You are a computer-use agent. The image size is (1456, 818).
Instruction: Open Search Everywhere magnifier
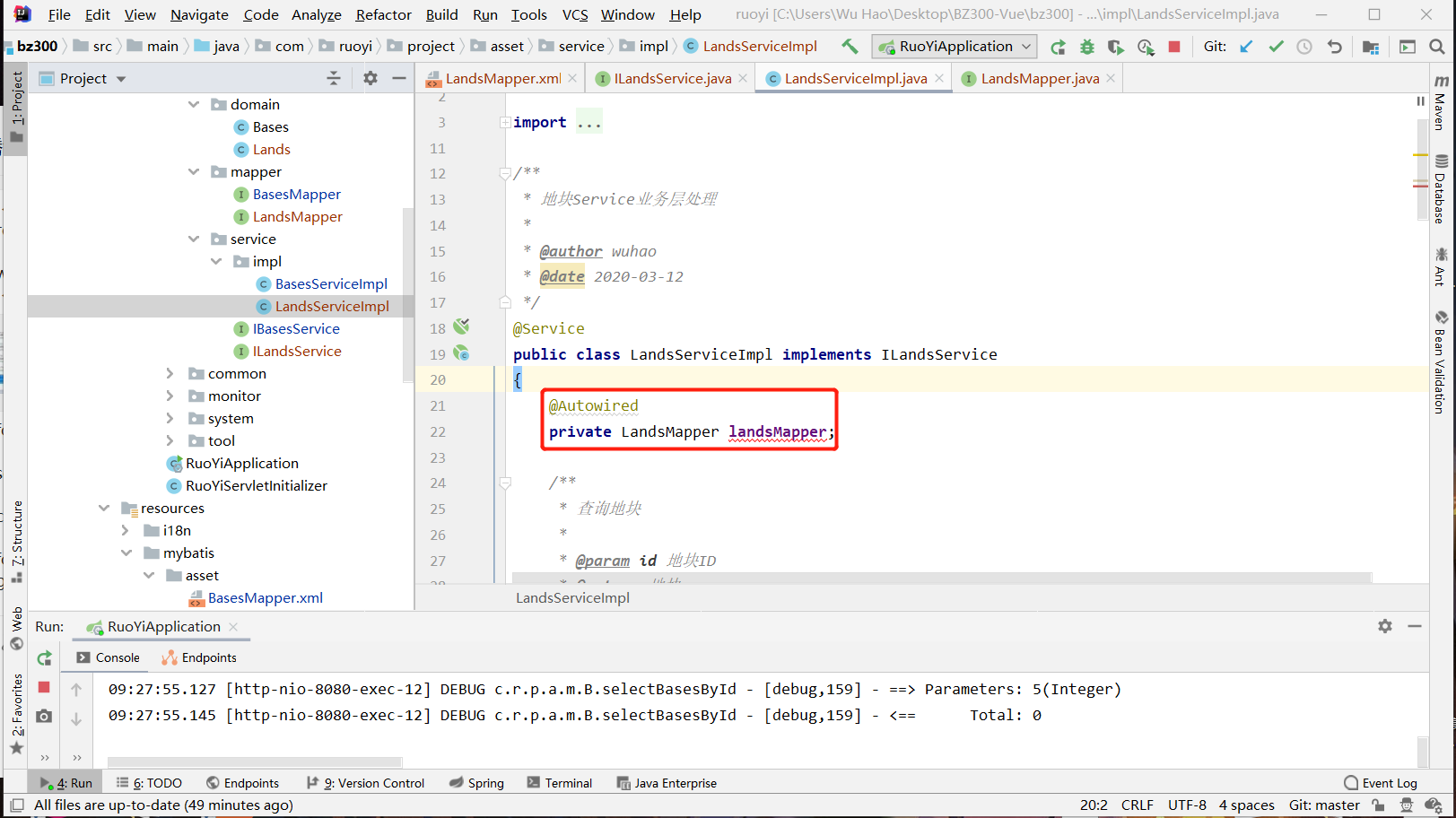point(1437,47)
